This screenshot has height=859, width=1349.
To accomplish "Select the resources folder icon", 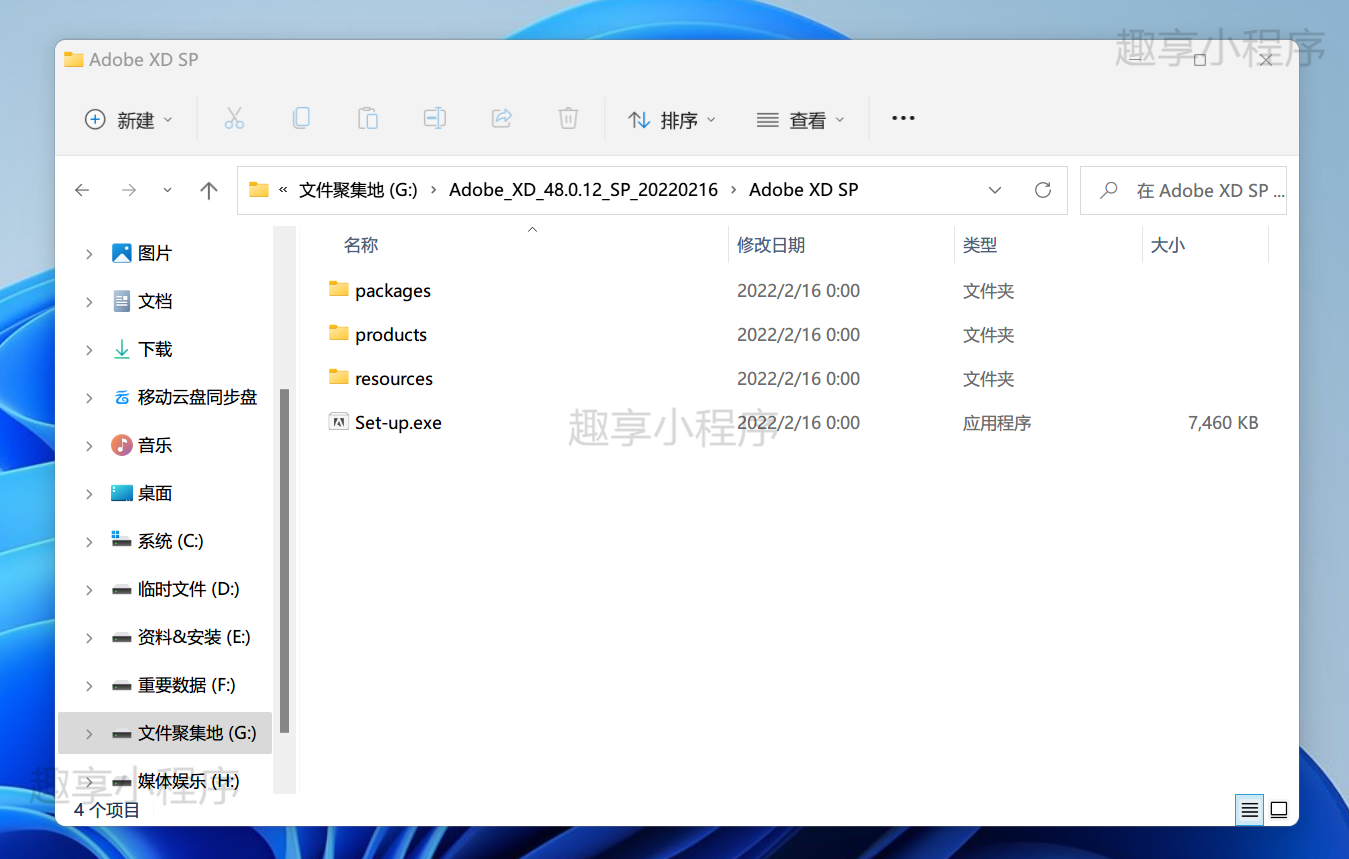I will pos(338,378).
